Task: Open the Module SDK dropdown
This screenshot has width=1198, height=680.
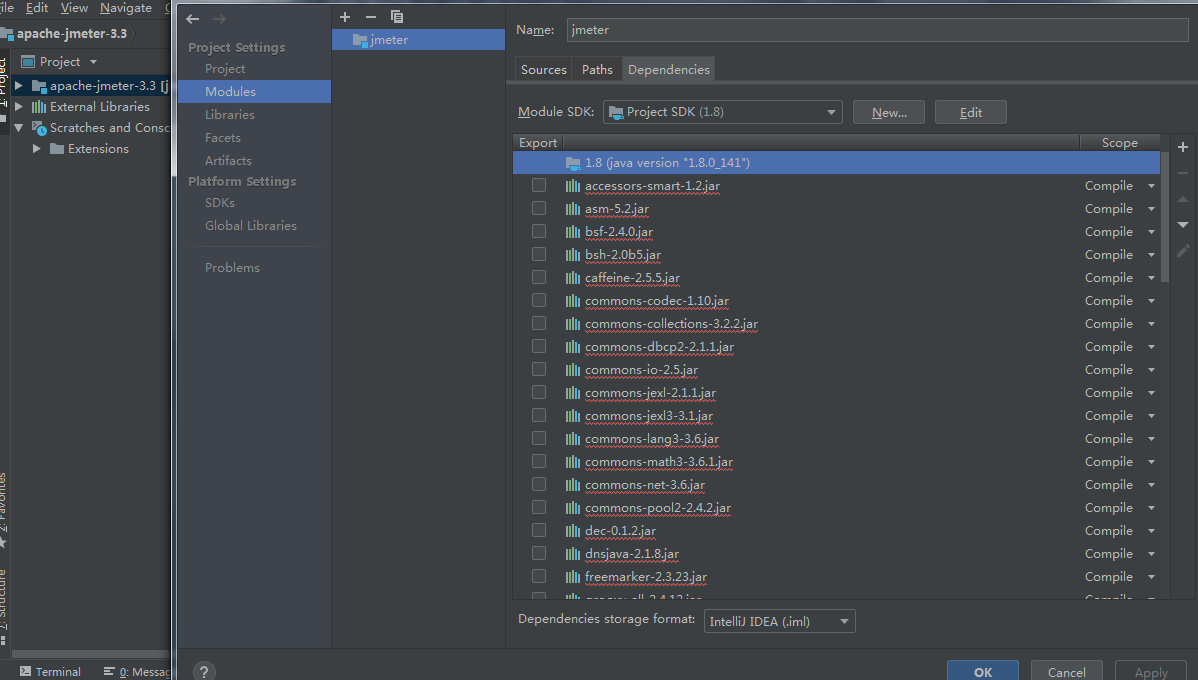Action: click(723, 112)
